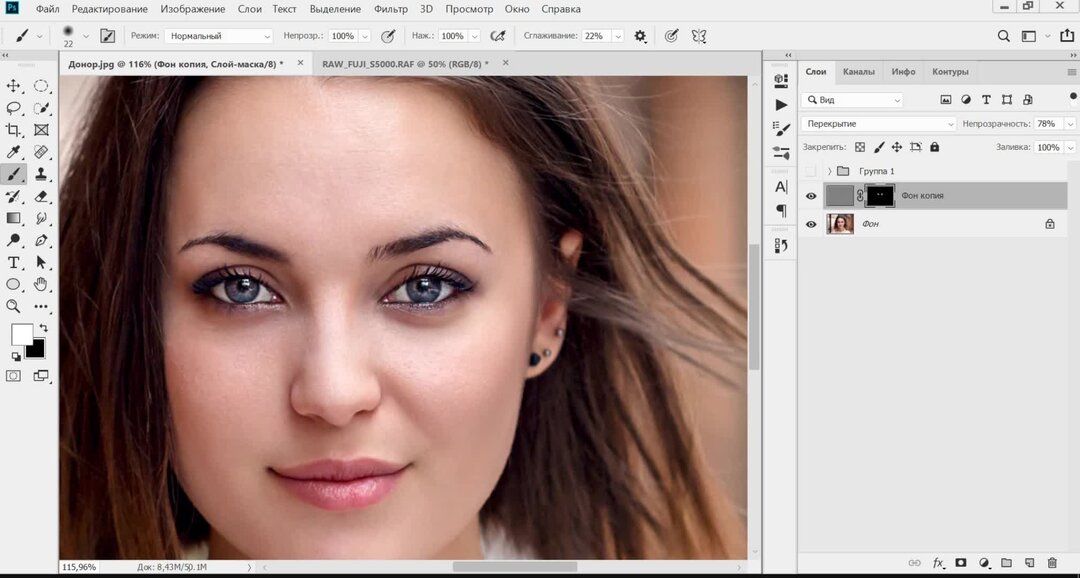Select the Zoom magnifier tool
This screenshot has height=578, width=1080.
click(13, 307)
